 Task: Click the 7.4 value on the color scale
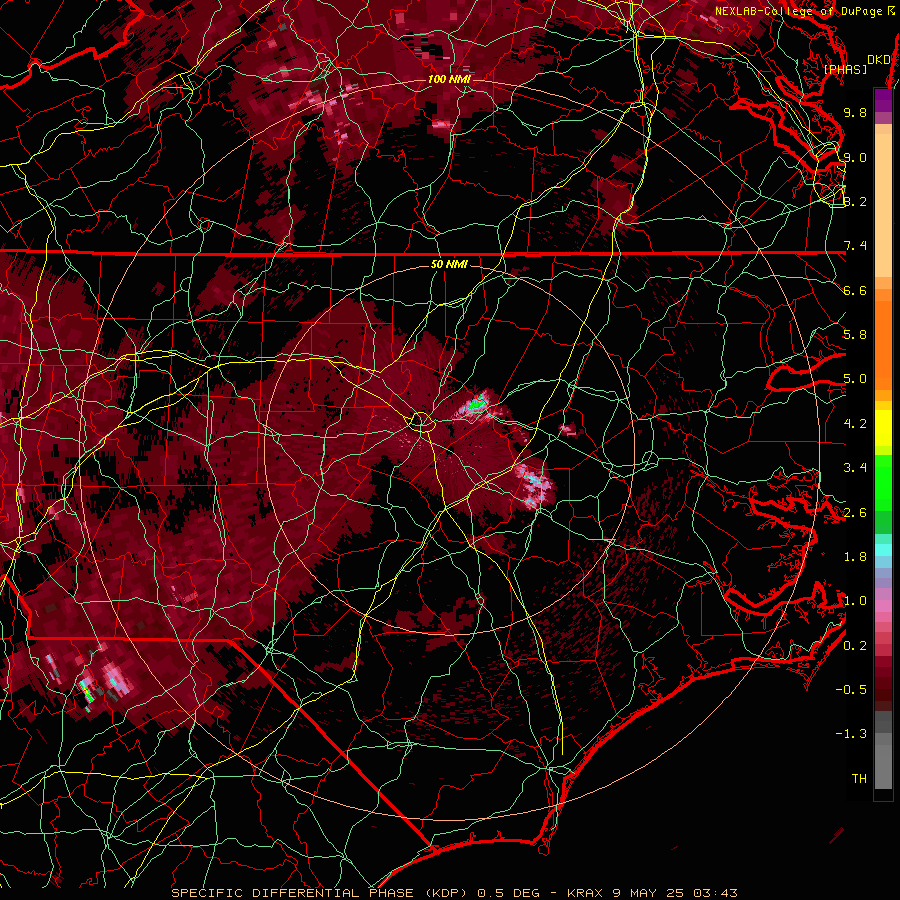(x=855, y=246)
